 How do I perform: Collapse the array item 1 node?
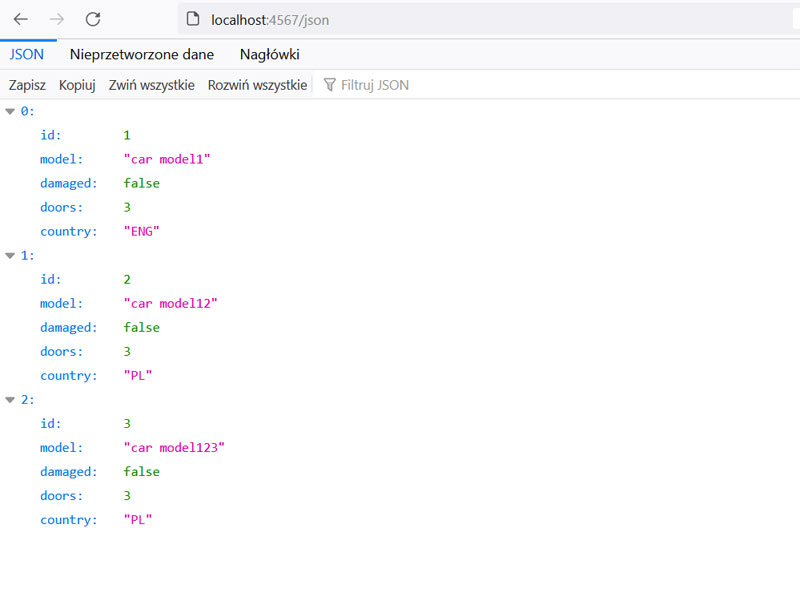click(10, 255)
